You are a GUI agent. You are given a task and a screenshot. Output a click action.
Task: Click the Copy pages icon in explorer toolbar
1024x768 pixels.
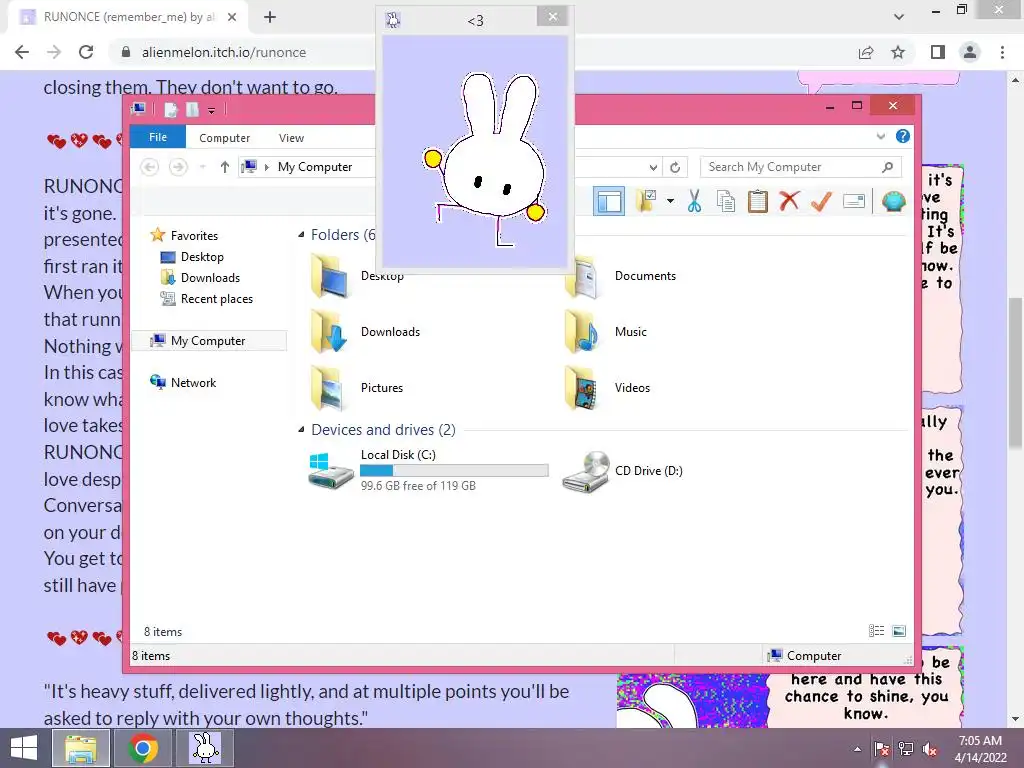coord(726,201)
